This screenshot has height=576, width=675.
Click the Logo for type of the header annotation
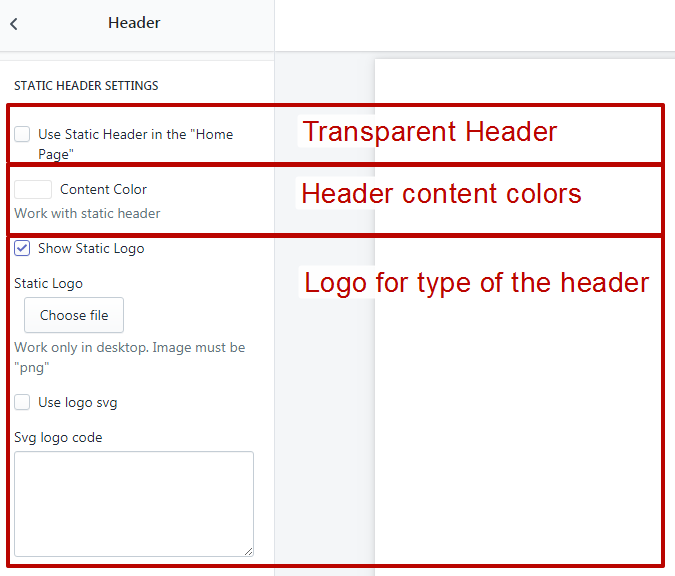pos(476,283)
